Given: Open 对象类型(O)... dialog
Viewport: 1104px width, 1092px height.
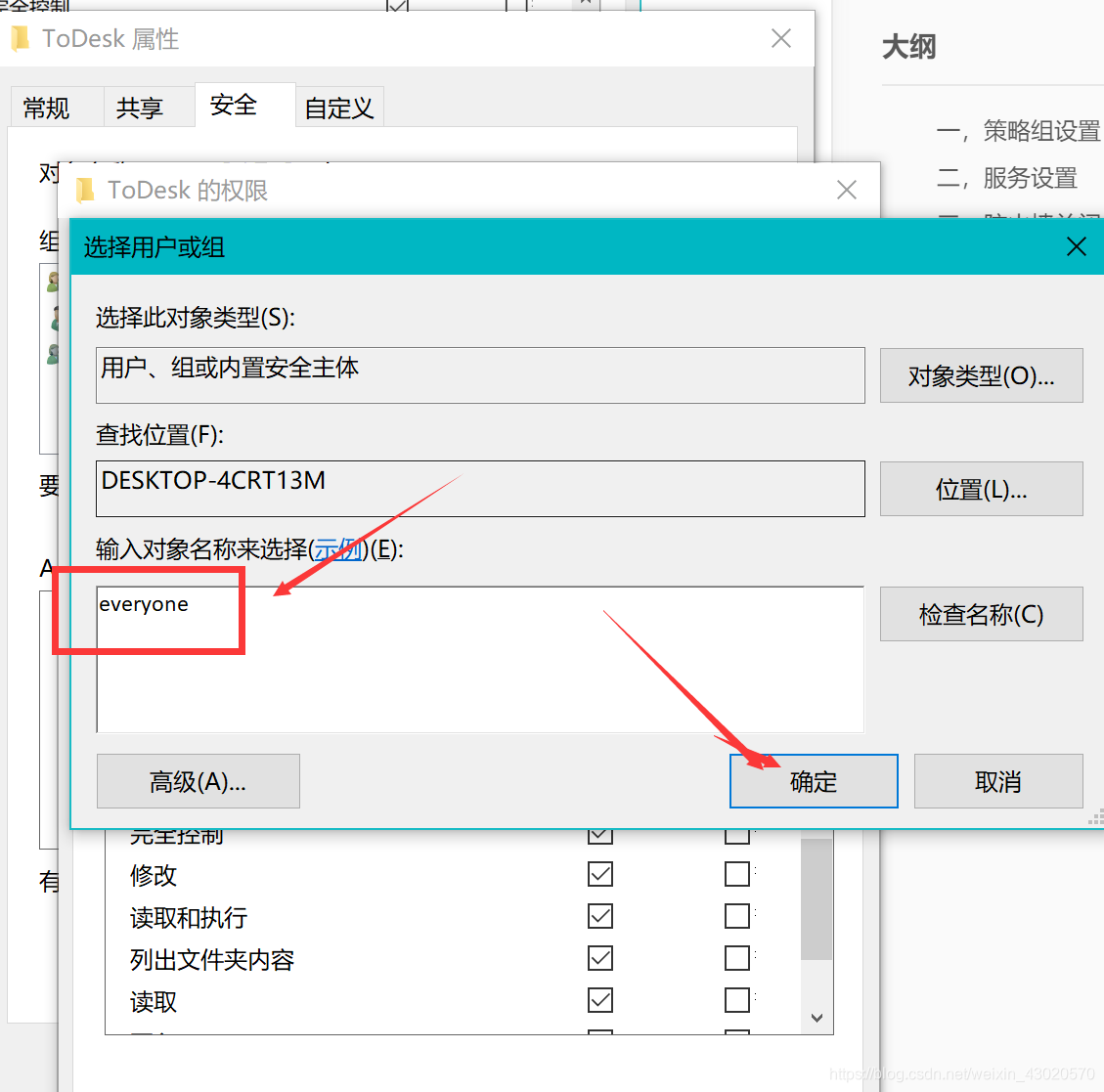Looking at the screenshot, I should click(x=981, y=375).
